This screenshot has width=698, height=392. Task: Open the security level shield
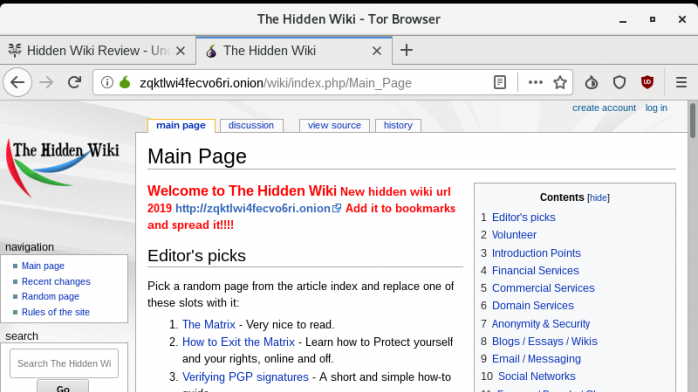click(619, 82)
